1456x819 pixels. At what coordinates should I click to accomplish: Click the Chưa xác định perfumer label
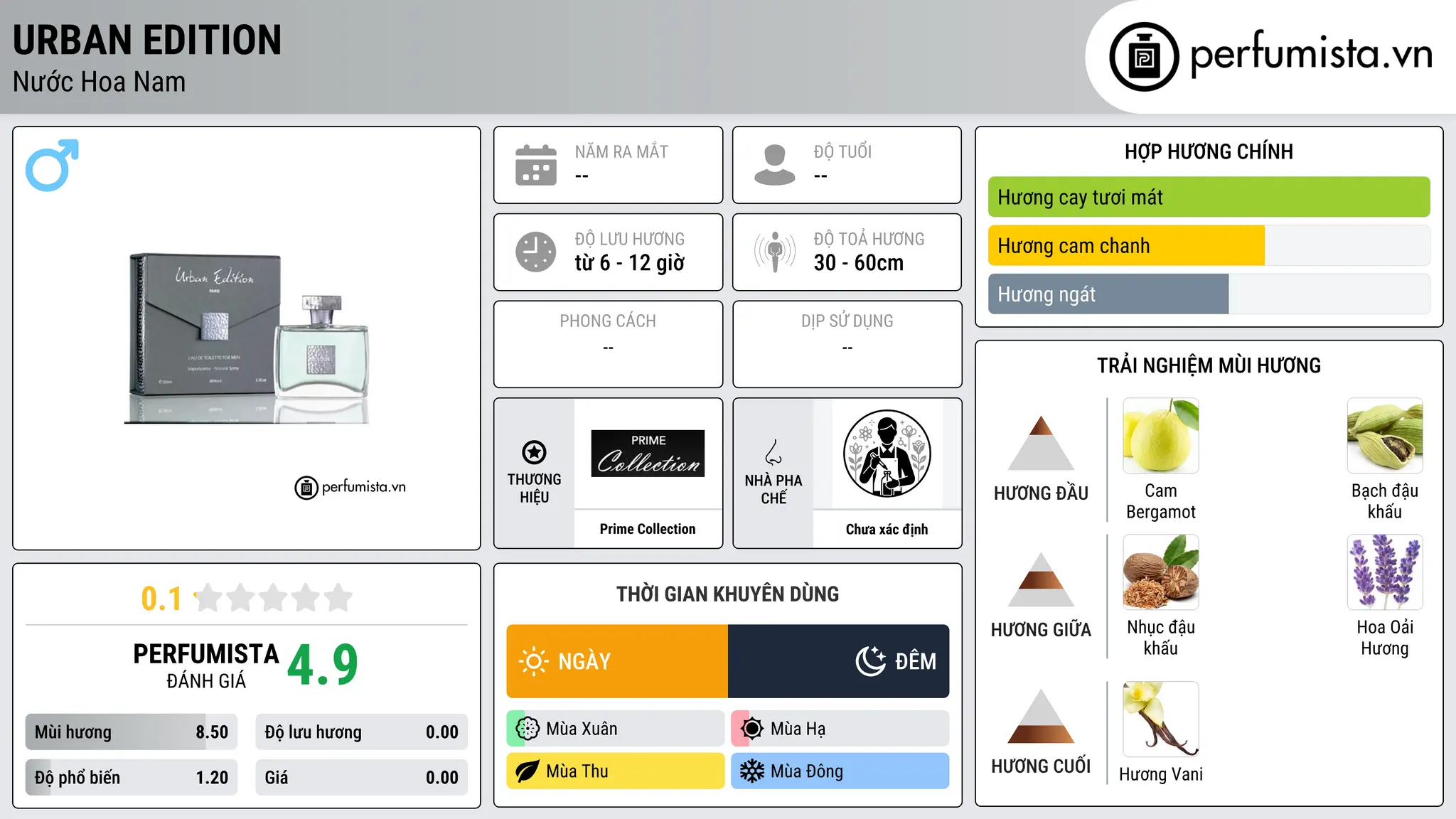tap(887, 529)
